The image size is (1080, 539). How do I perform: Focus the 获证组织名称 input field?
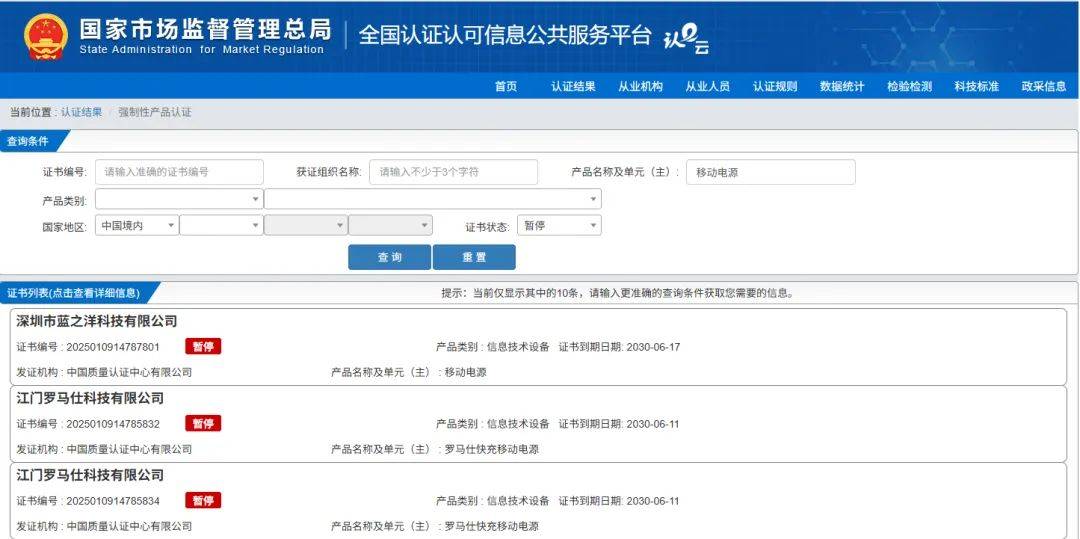click(x=453, y=172)
